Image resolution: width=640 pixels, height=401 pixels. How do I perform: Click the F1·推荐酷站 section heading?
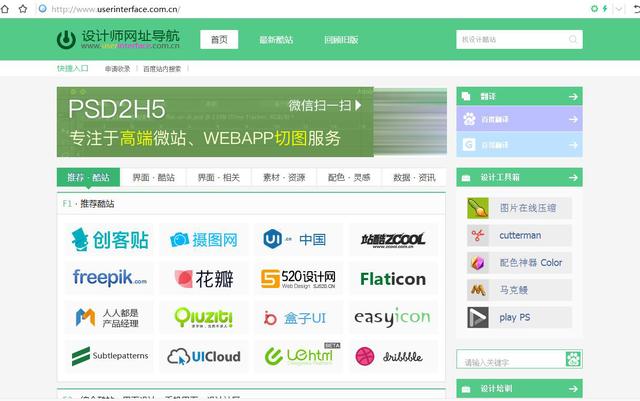[x=89, y=203]
